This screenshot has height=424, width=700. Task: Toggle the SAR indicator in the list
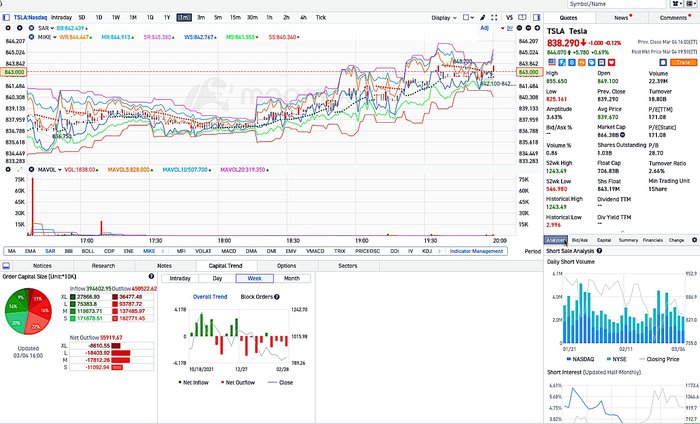click(50, 251)
